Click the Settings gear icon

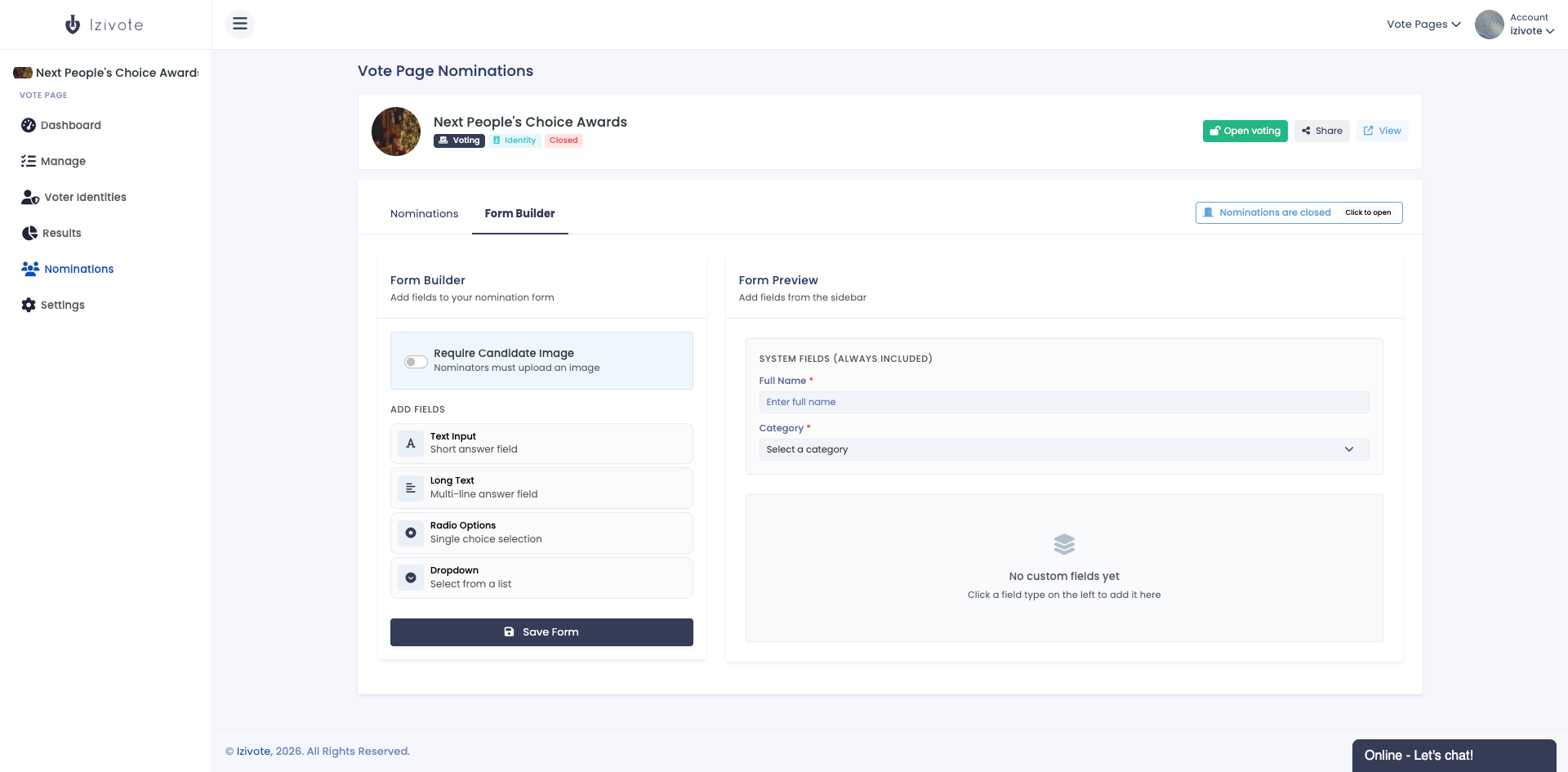click(29, 305)
